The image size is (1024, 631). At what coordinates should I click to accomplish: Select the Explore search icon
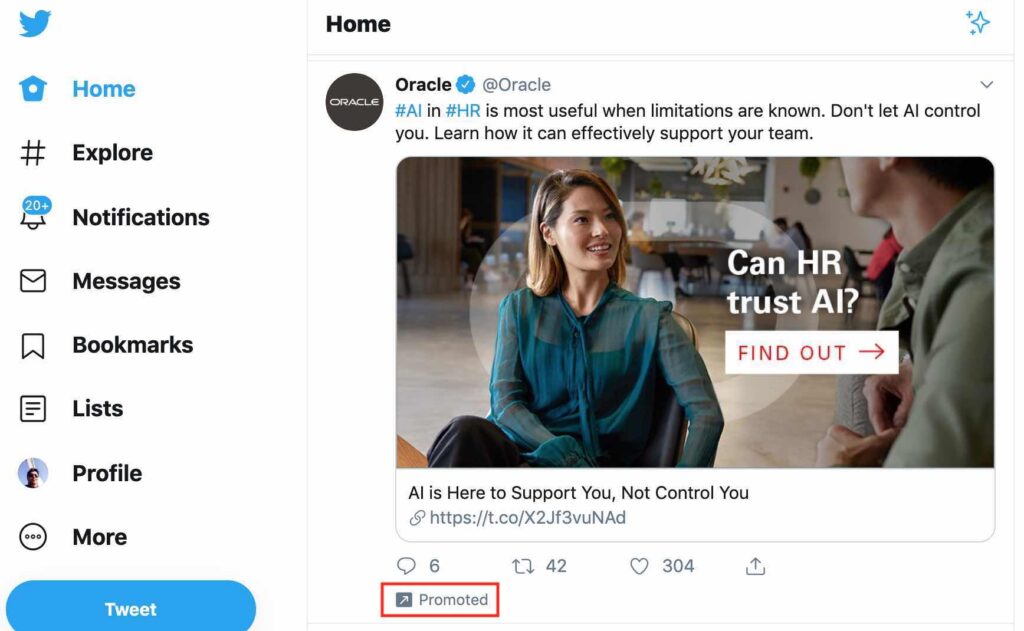[31, 152]
